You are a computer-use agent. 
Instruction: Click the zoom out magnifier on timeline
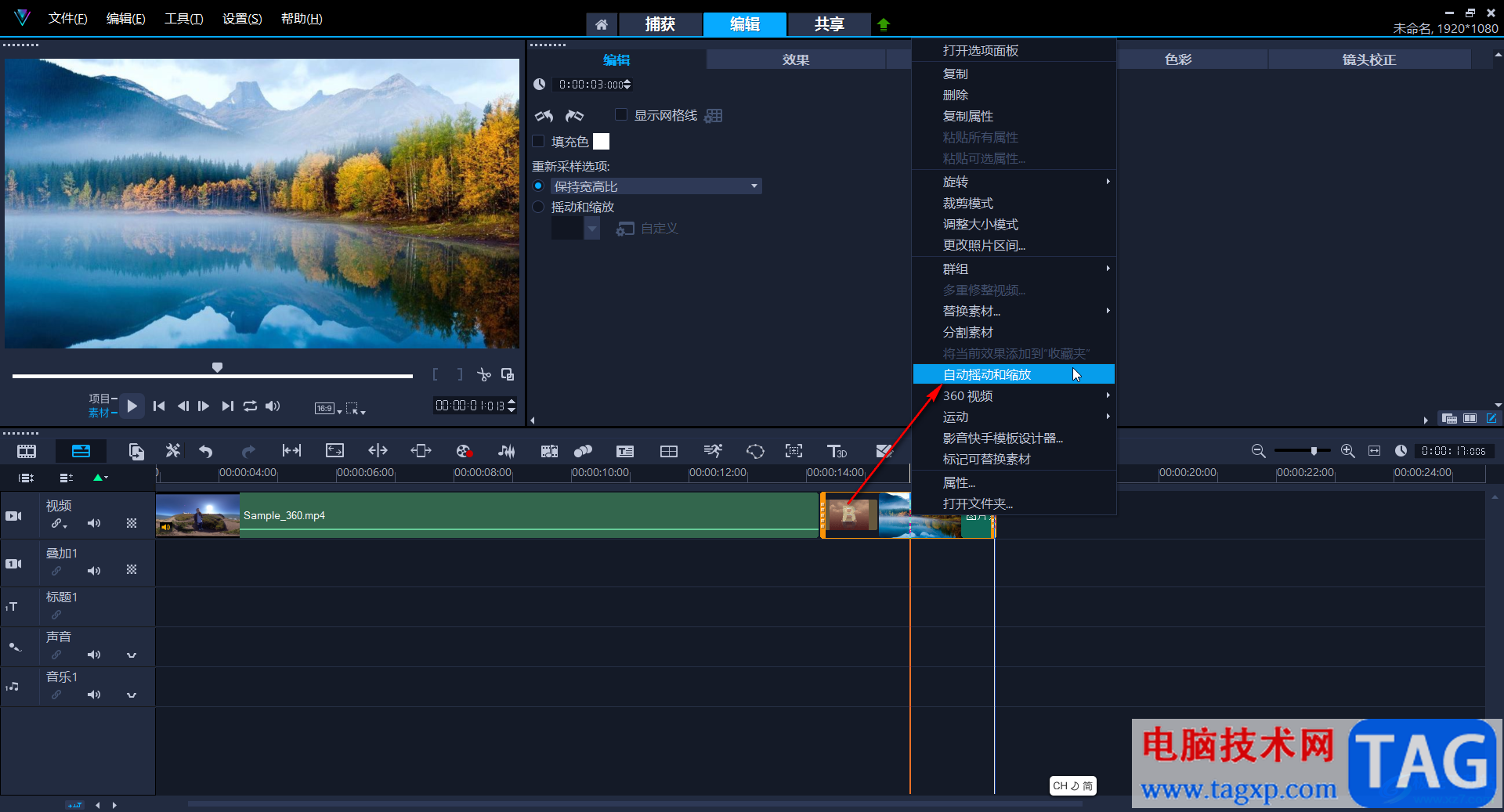[x=1258, y=451]
